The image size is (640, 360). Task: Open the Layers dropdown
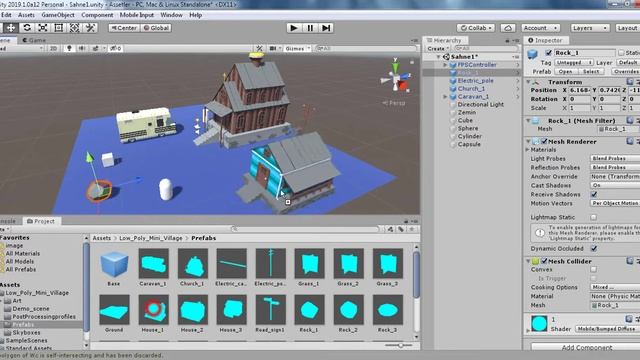pyautogui.click(x=590, y=28)
